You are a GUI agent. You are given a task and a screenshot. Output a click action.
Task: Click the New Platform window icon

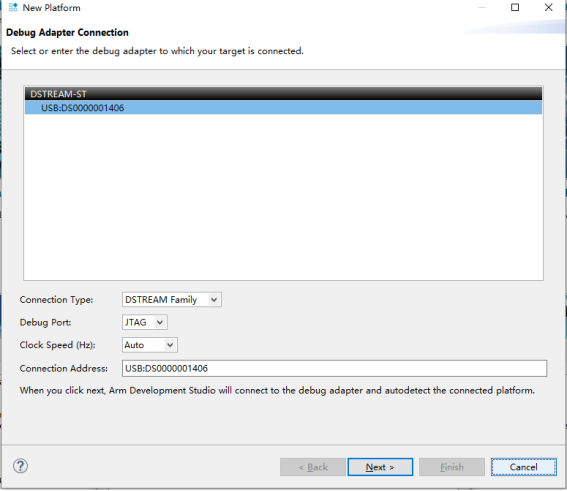coord(13,7)
